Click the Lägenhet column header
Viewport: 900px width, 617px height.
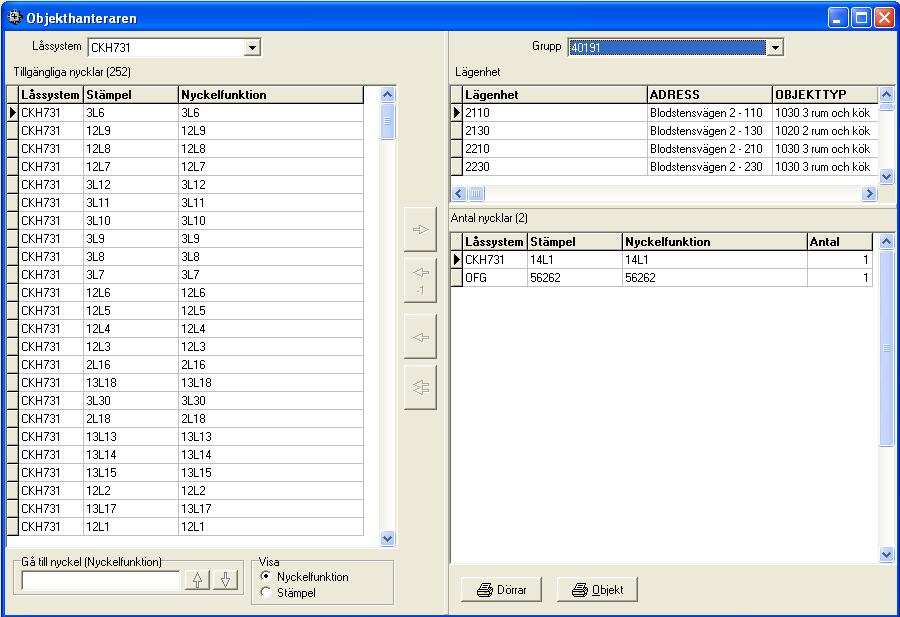coord(555,95)
